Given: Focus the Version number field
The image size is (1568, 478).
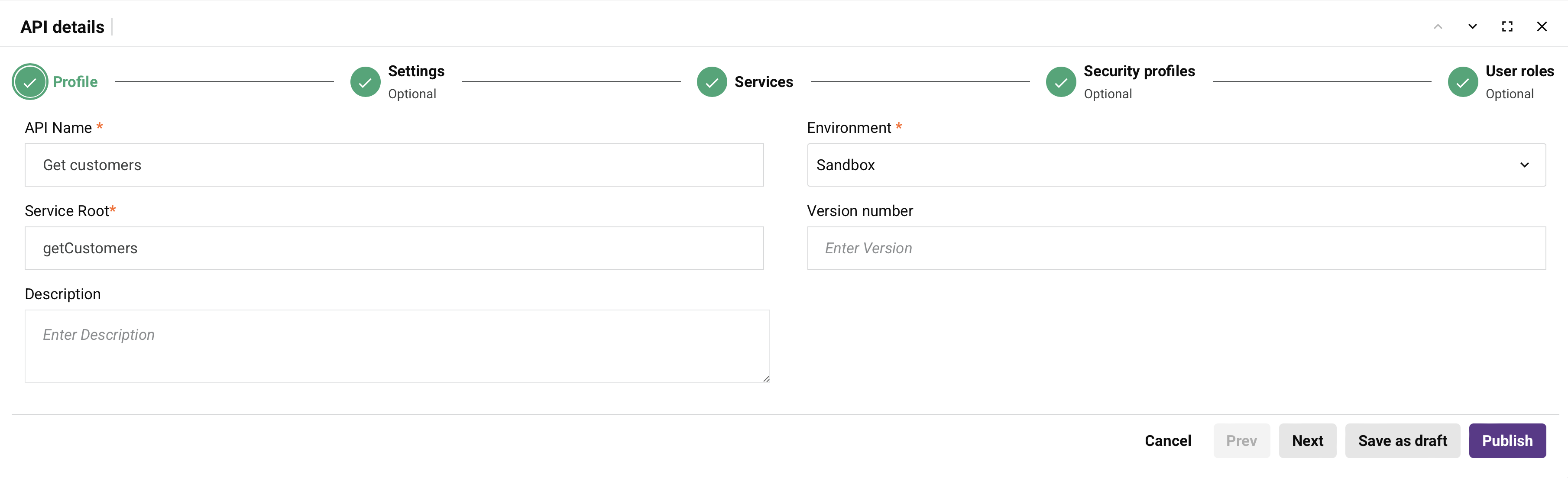Looking at the screenshot, I should tap(1176, 248).
